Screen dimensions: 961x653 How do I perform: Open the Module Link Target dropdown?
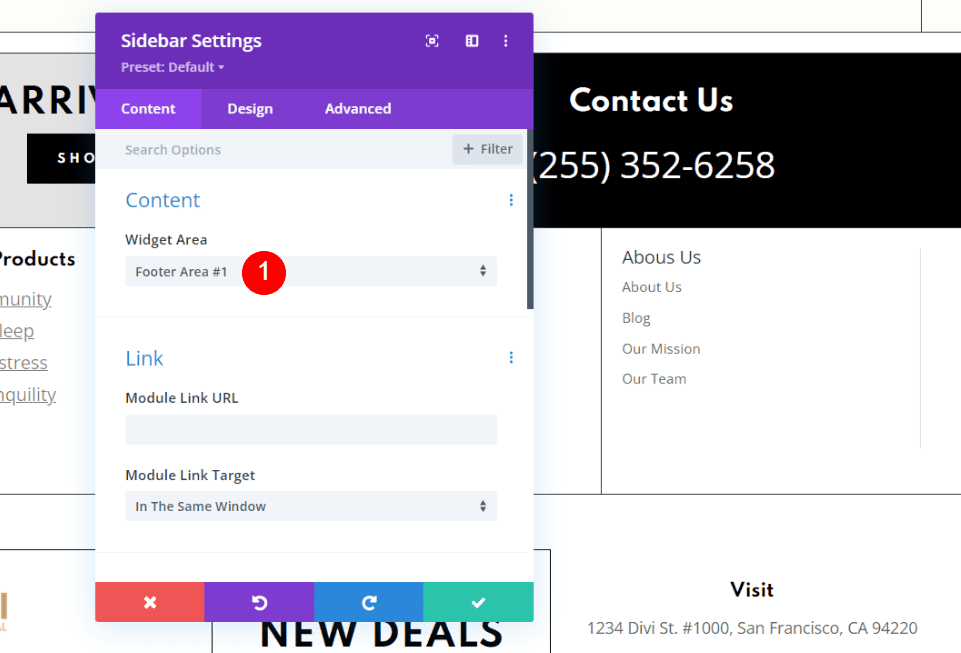(310, 506)
